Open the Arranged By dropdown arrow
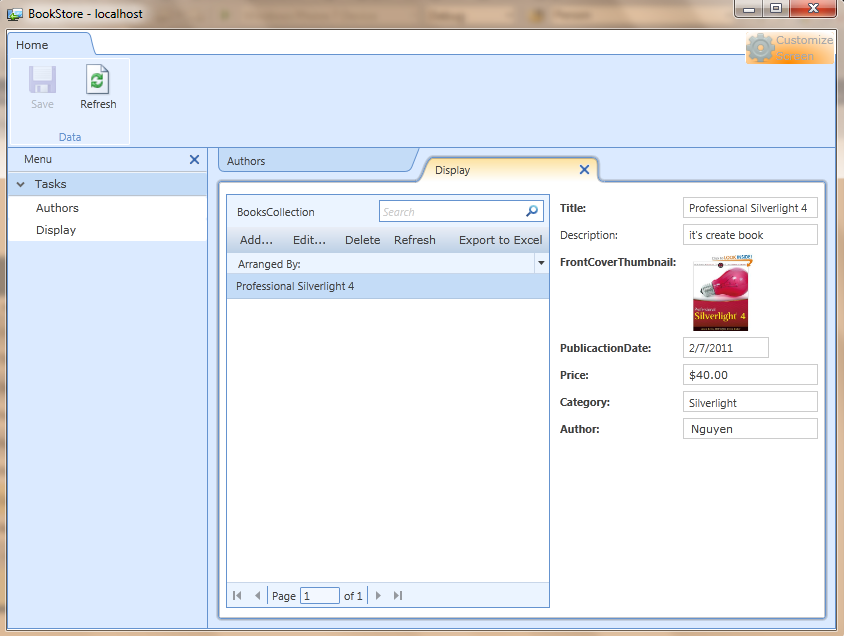The width and height of the screenshot is (844, 636). [x=541, y=264]
